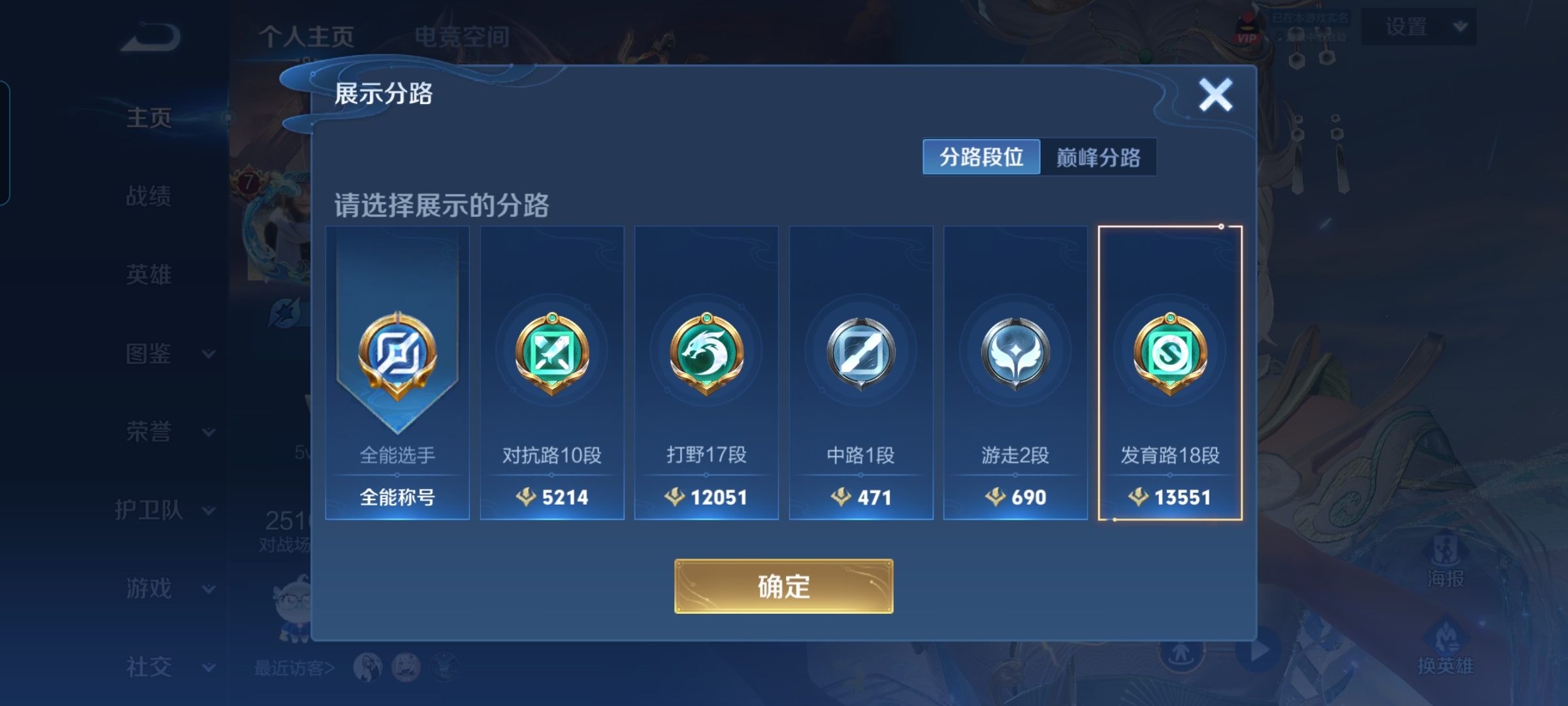Open 最近访客 link
This screenshot has width=1568, height=706.
coord(295,667)
